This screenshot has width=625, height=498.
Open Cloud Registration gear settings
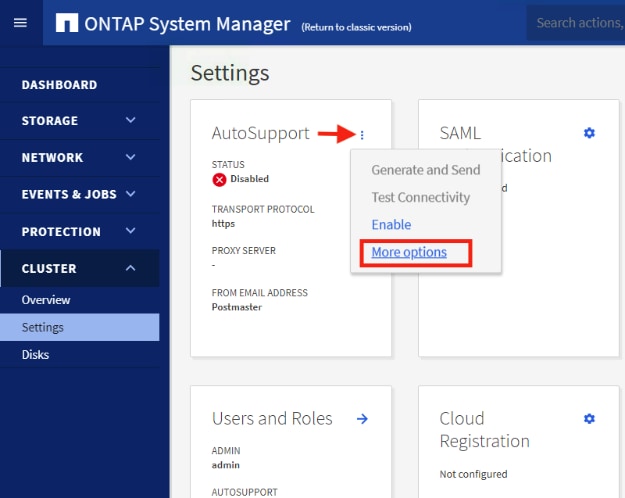pos(589,419)
